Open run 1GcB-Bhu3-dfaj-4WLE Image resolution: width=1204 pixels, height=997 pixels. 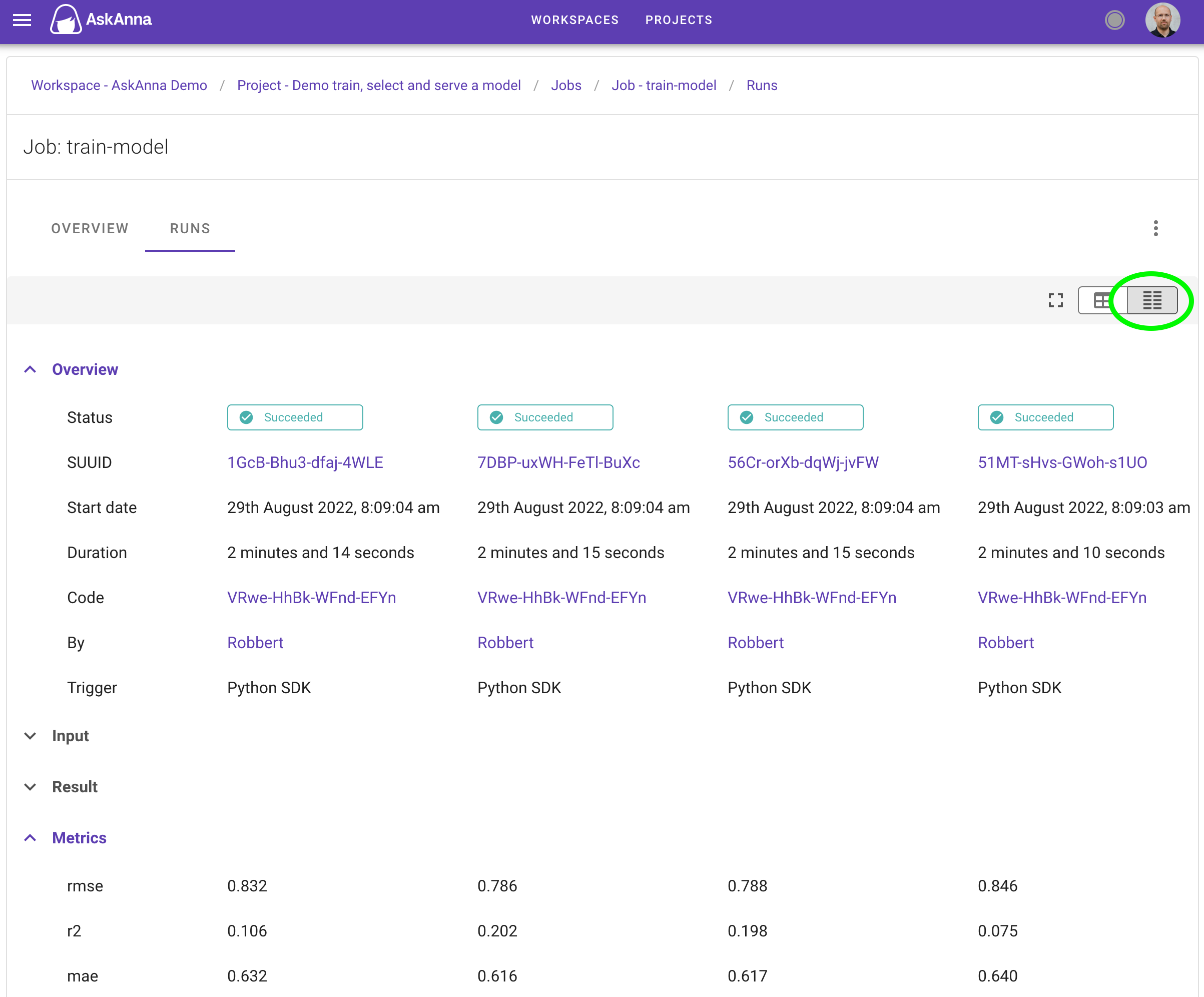(305, 462)
